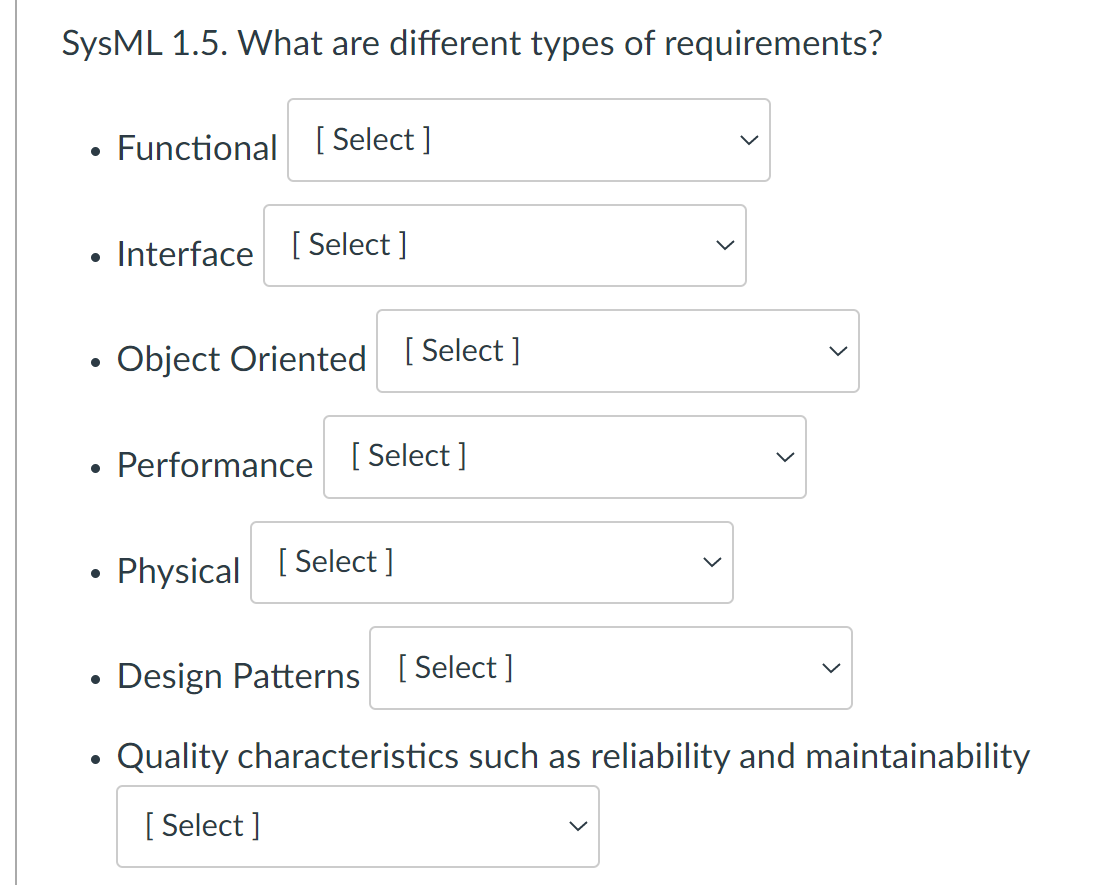Click the label Quality characteristics such as reliability
The width and height of the screenshot is (1109, 885).
(572, 757)
